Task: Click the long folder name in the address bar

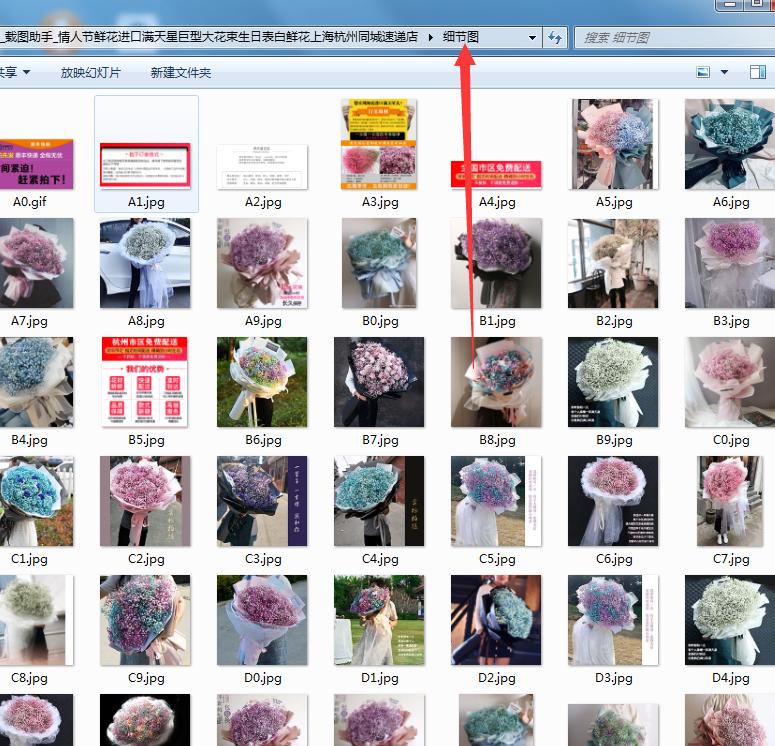Action: click(x=209, y=37)
